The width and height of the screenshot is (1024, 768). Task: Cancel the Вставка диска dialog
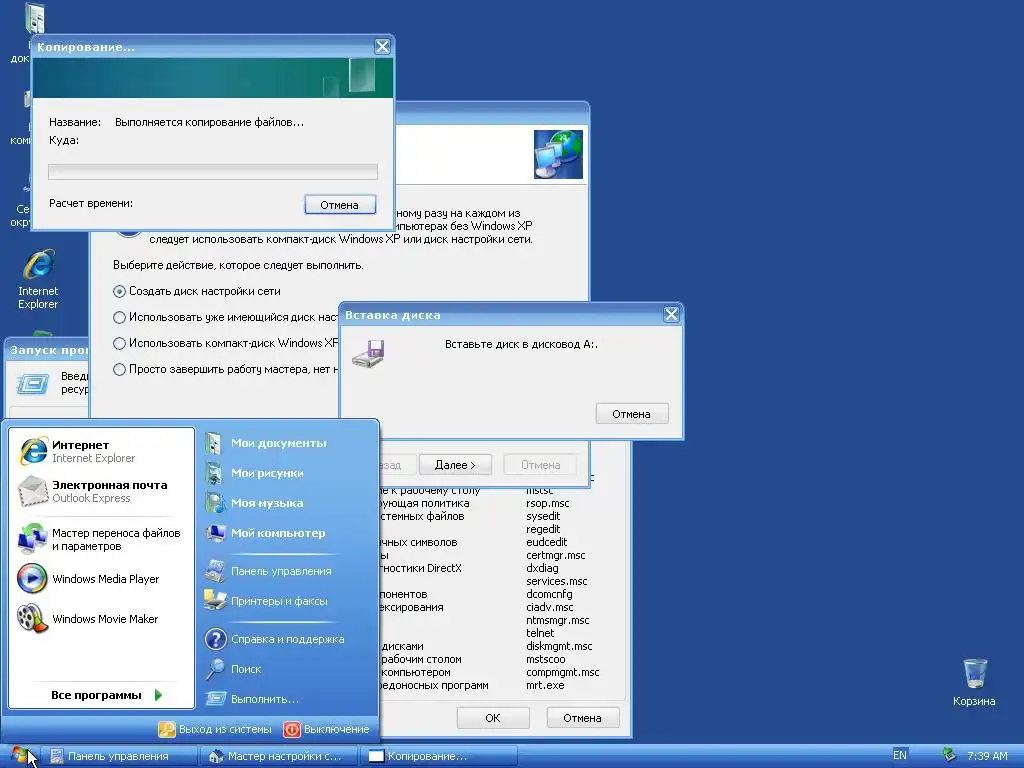tap(632, 413)
